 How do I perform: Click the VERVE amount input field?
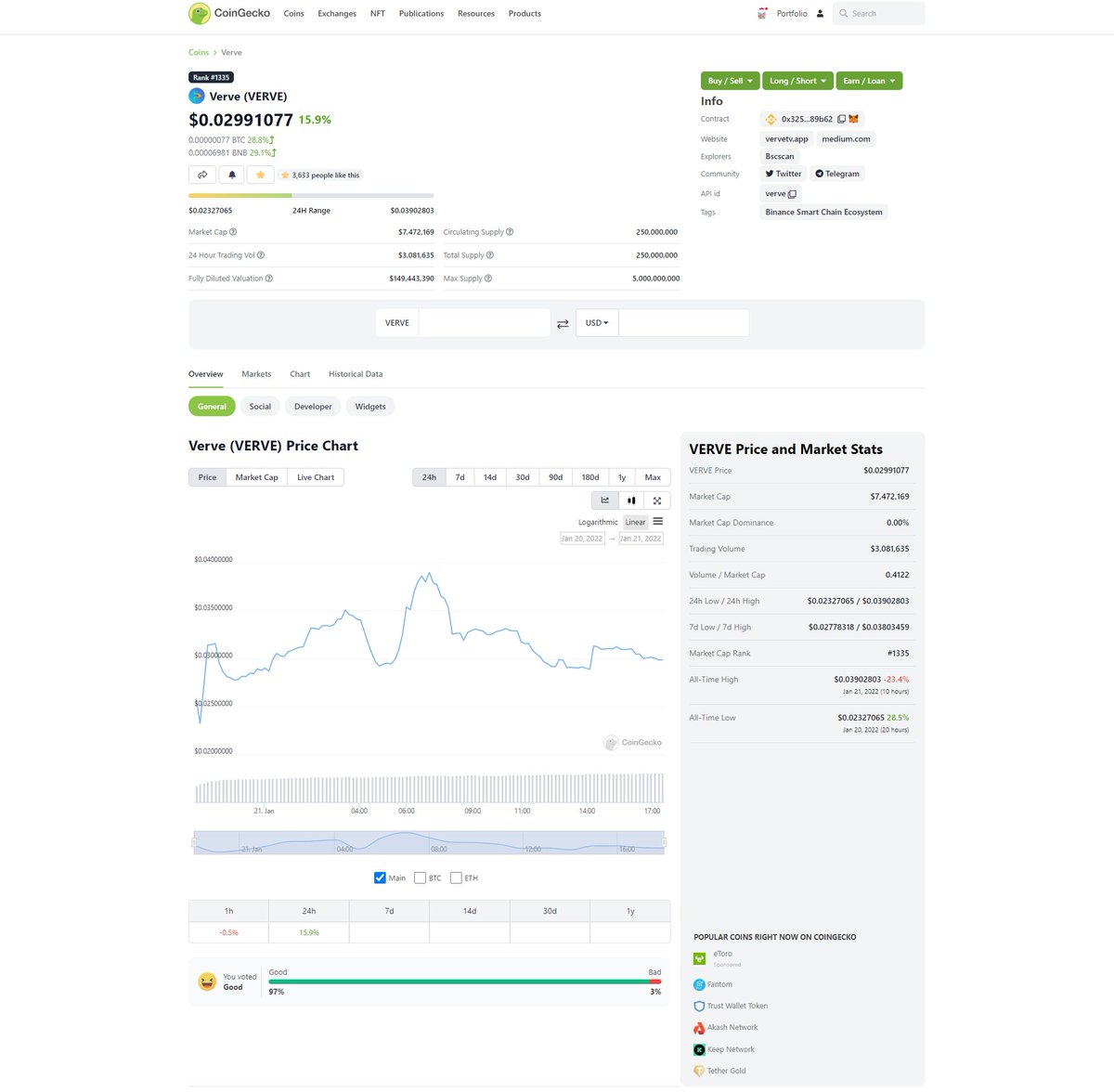click(485, 323)
